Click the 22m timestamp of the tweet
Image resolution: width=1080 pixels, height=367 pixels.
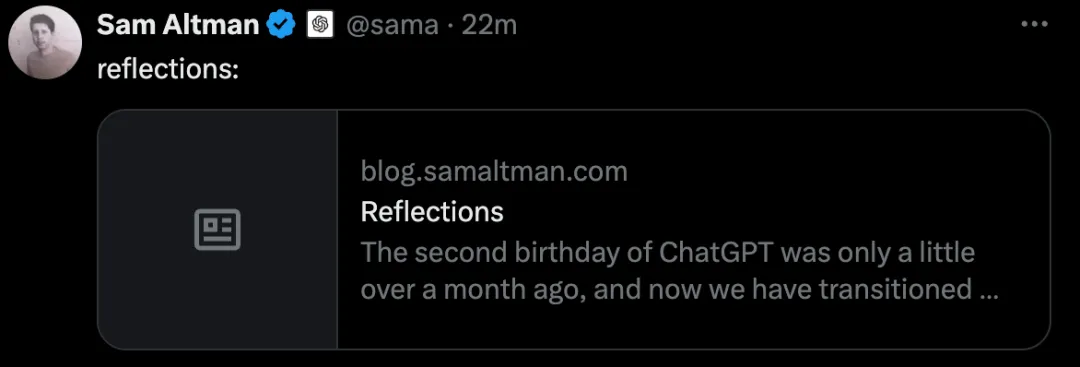pos(489,25)
